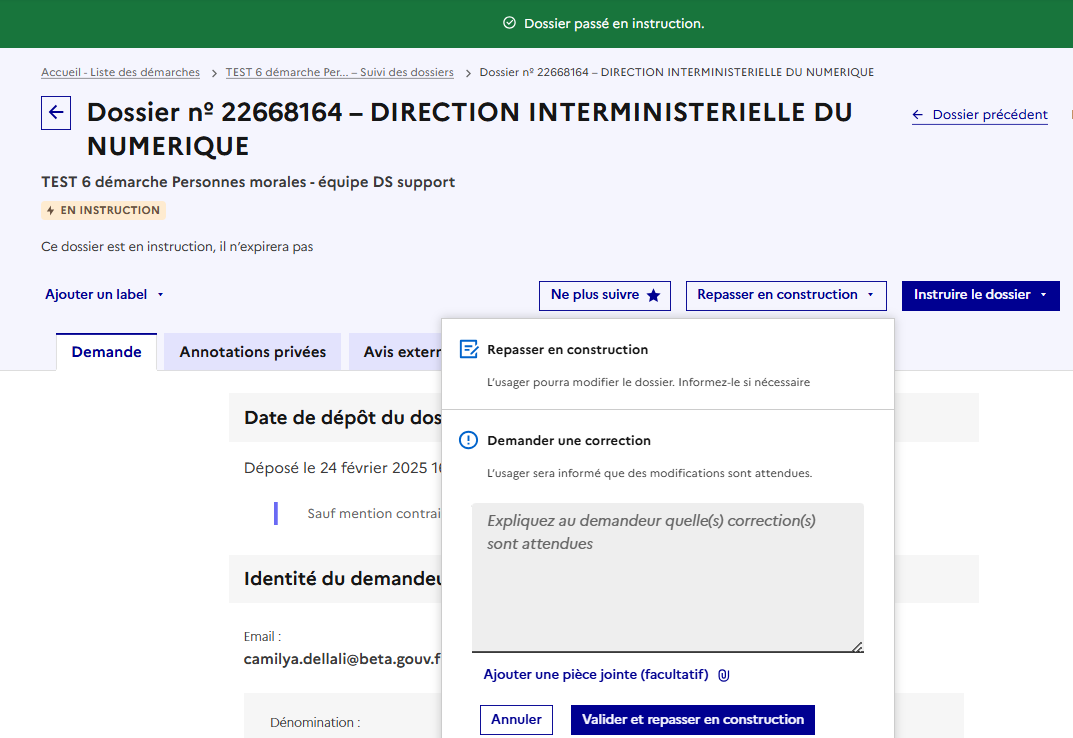The height and width of the screenshot is (738, 1073).
Task: Click Ajouter une pièce jointe link
Action: (595, 675)
